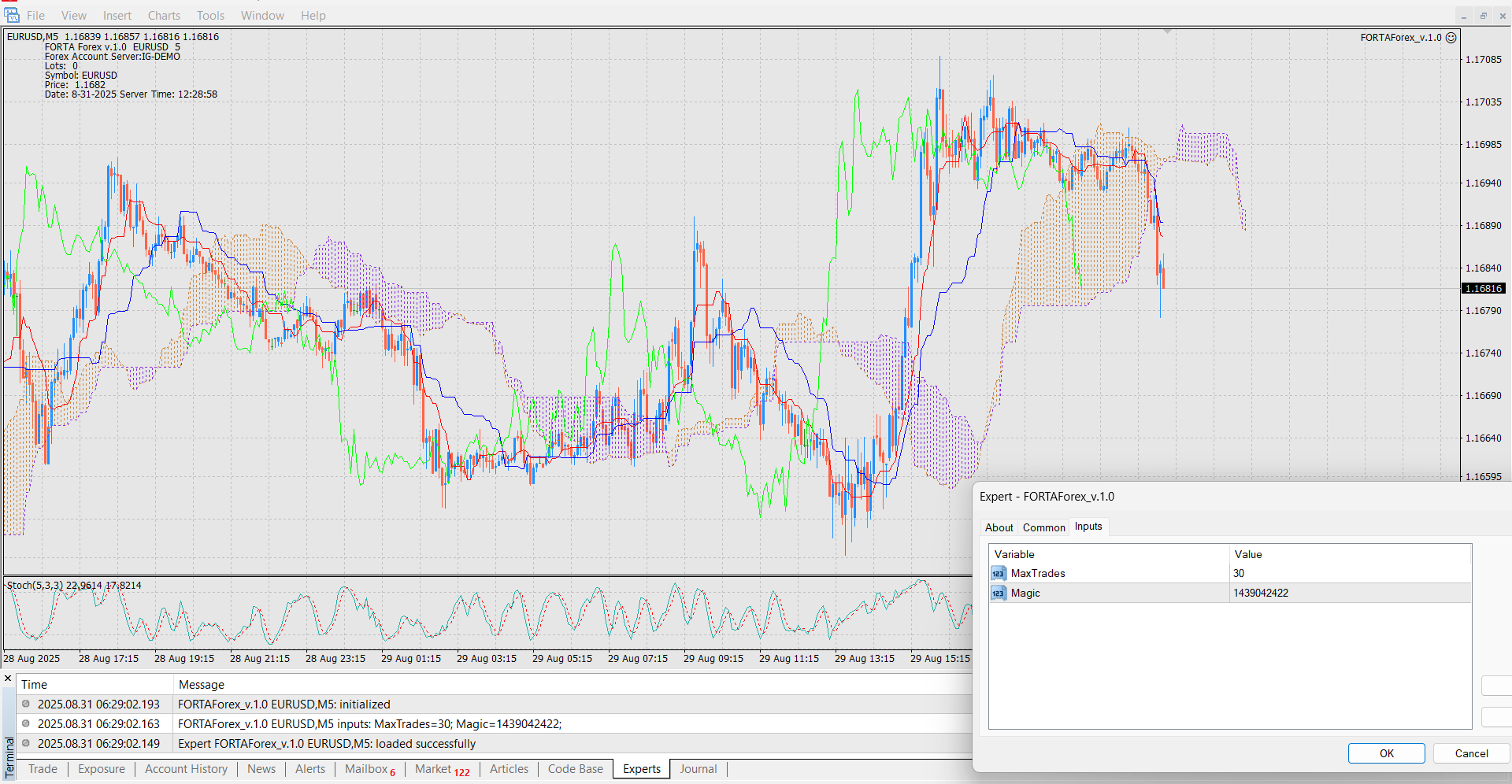1512x784 pixels.
Task: Open the Journal tab in Terminal
Action: click(x=698, y=769)
